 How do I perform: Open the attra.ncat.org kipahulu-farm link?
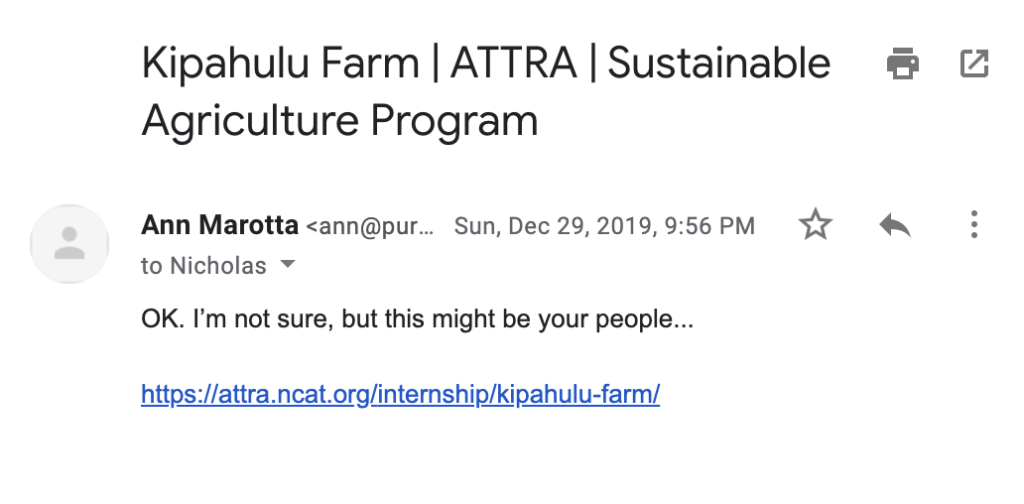coord(400,394)
